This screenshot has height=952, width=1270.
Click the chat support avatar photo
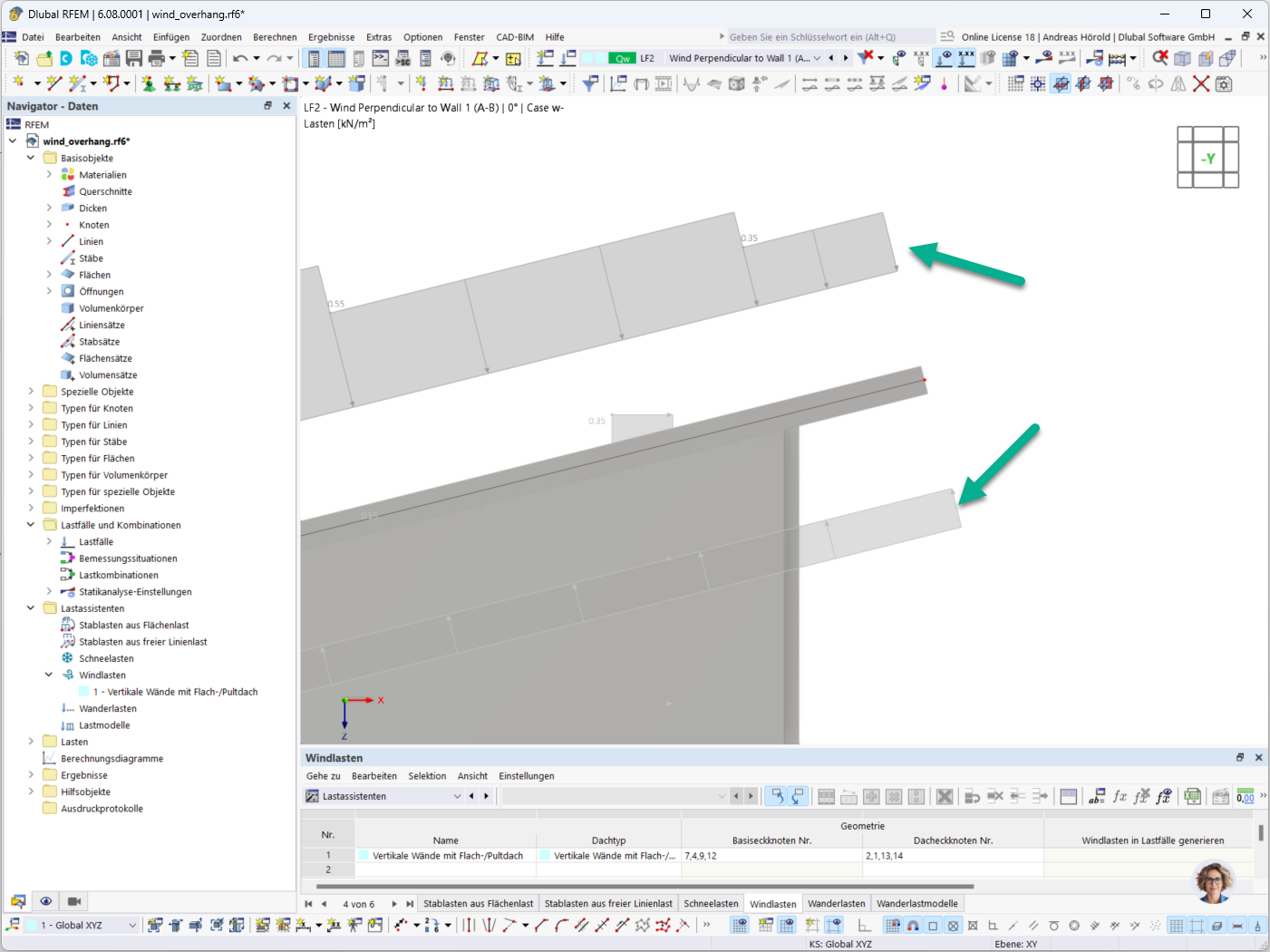pos(1215,881)
